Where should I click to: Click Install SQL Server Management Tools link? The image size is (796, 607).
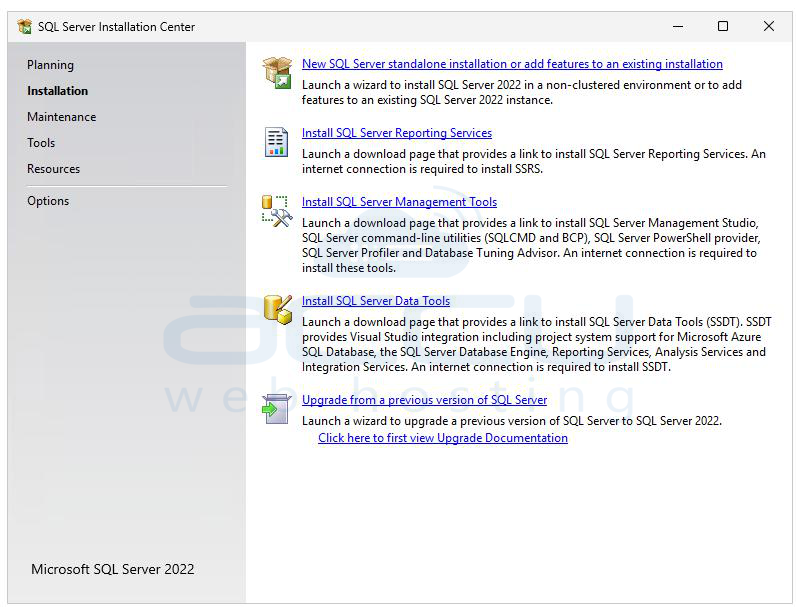399,202
